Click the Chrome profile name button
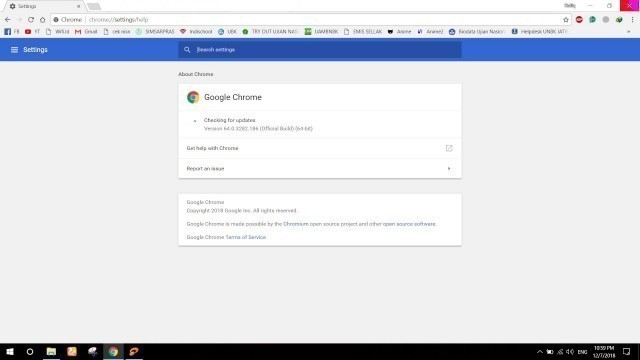The image size is (640, 360). 570,6
